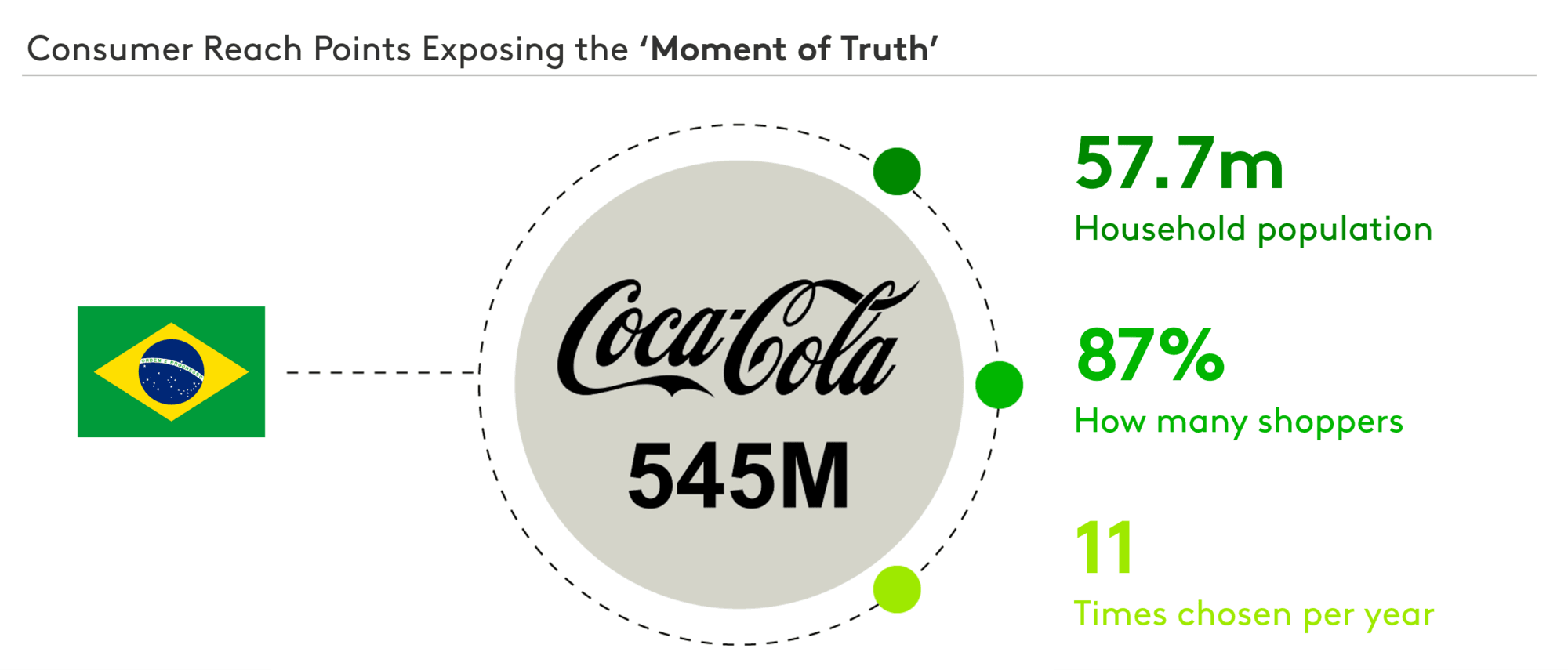Click the lime green dot marker
Screen dimensions: 1568x670
(897, 589)
